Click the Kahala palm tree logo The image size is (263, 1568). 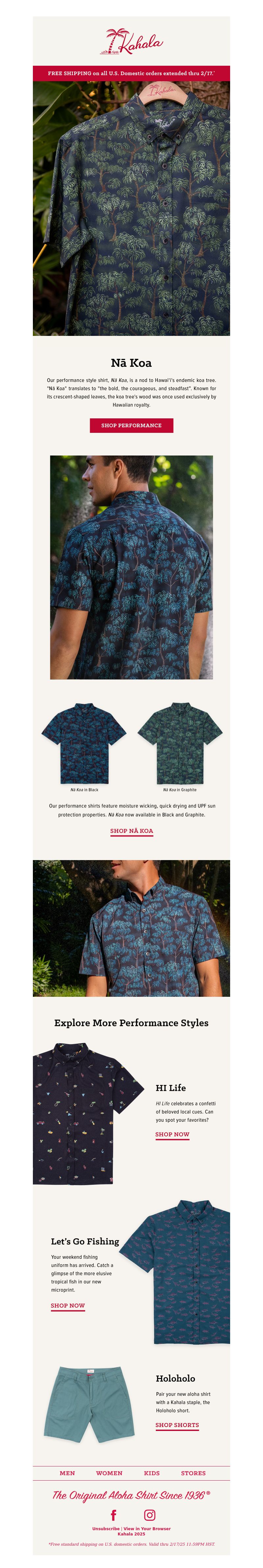[x=131, y=41]
